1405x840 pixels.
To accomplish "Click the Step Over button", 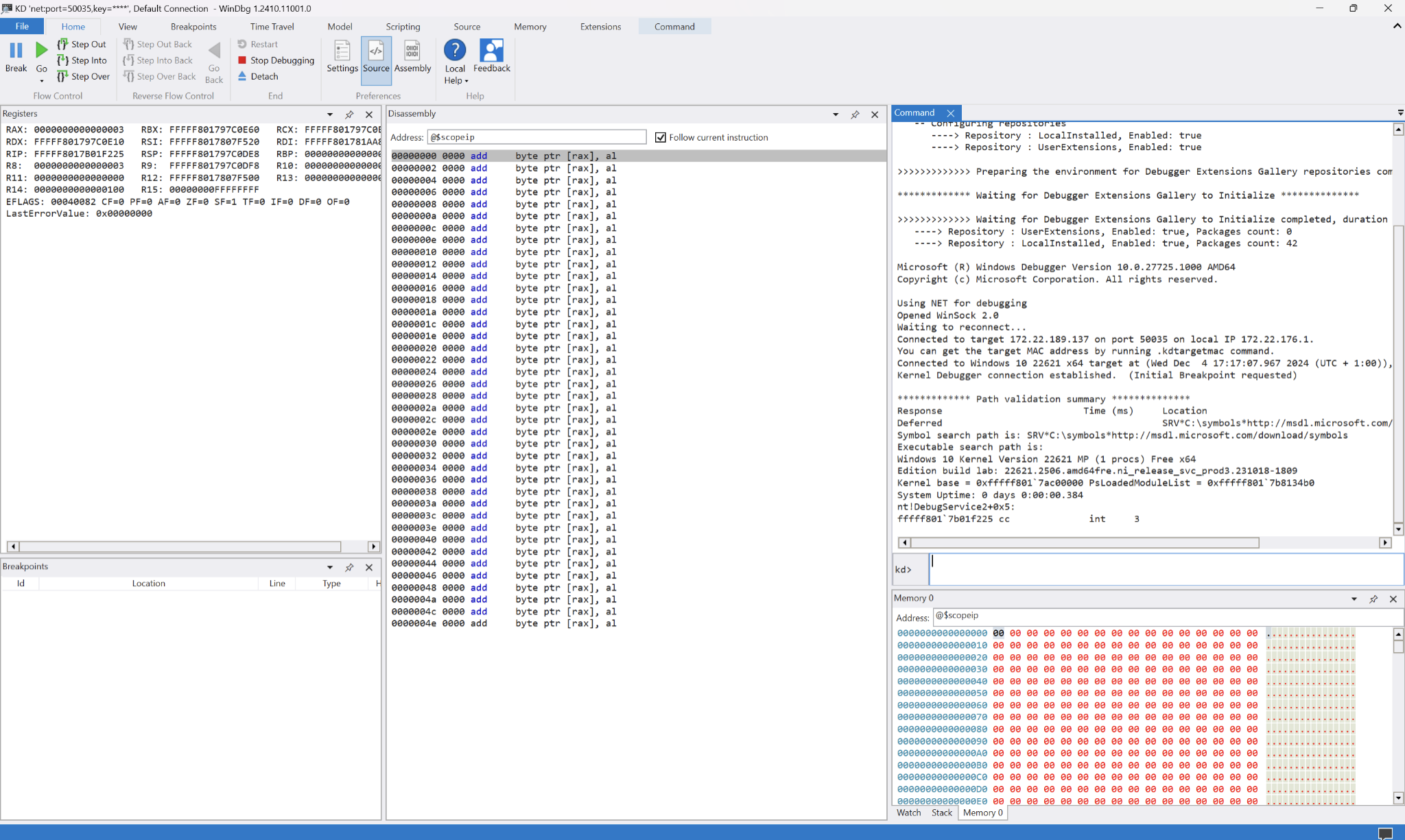I will point(84,76).
